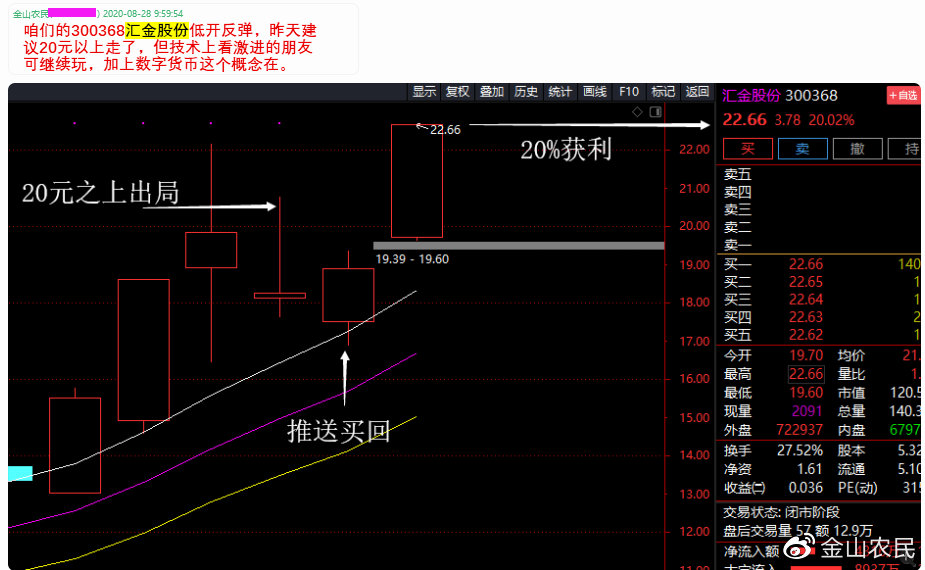925x570 pixels.
Task: Click the 净资 value 1.61
Action: pos(809,470)
